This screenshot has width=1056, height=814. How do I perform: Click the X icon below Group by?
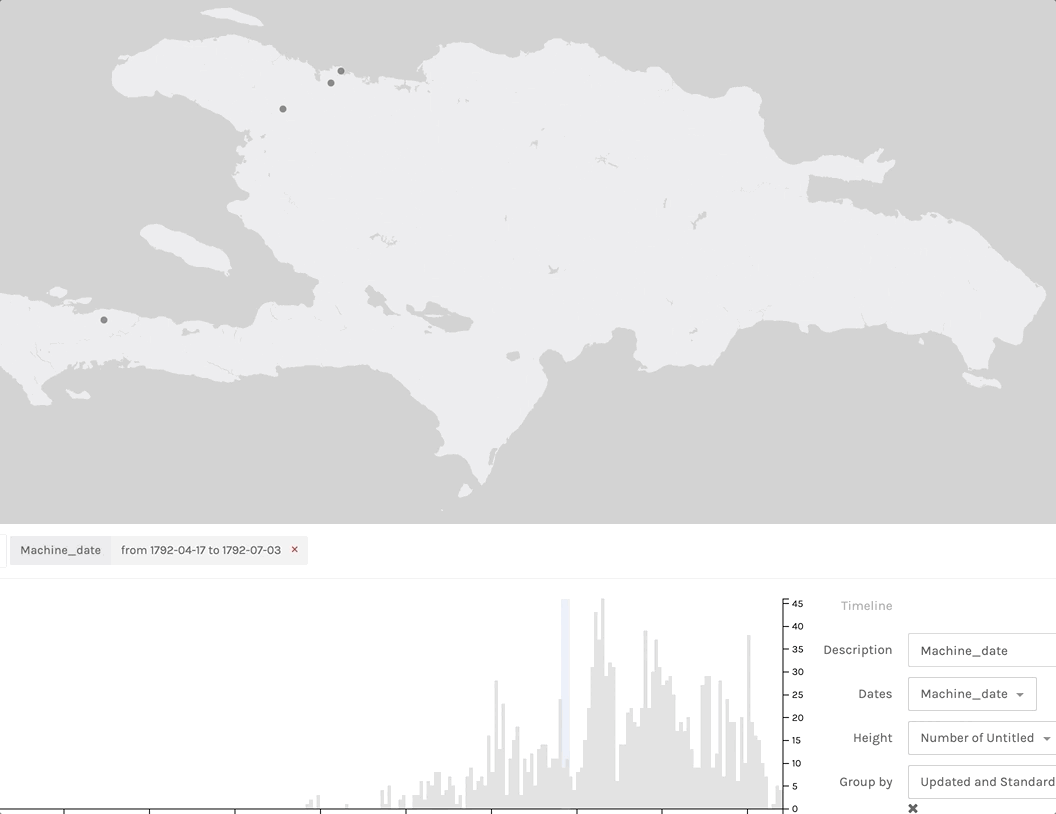(x=913, y=808)
